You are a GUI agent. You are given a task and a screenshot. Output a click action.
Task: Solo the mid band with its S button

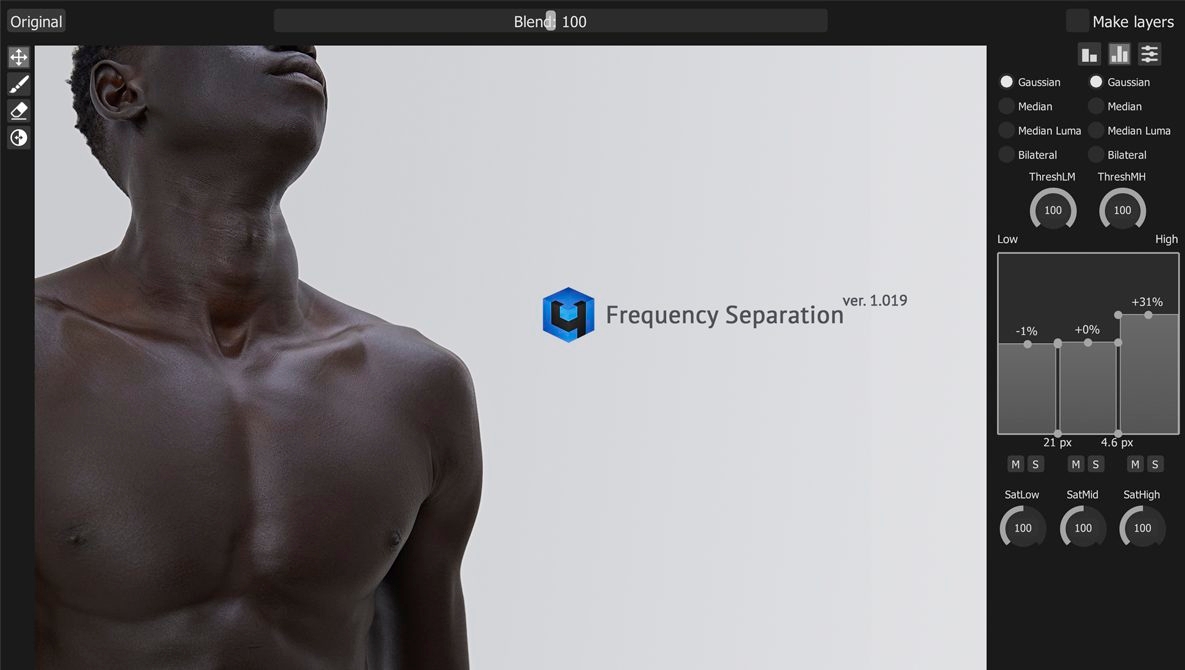(1095, 464)
